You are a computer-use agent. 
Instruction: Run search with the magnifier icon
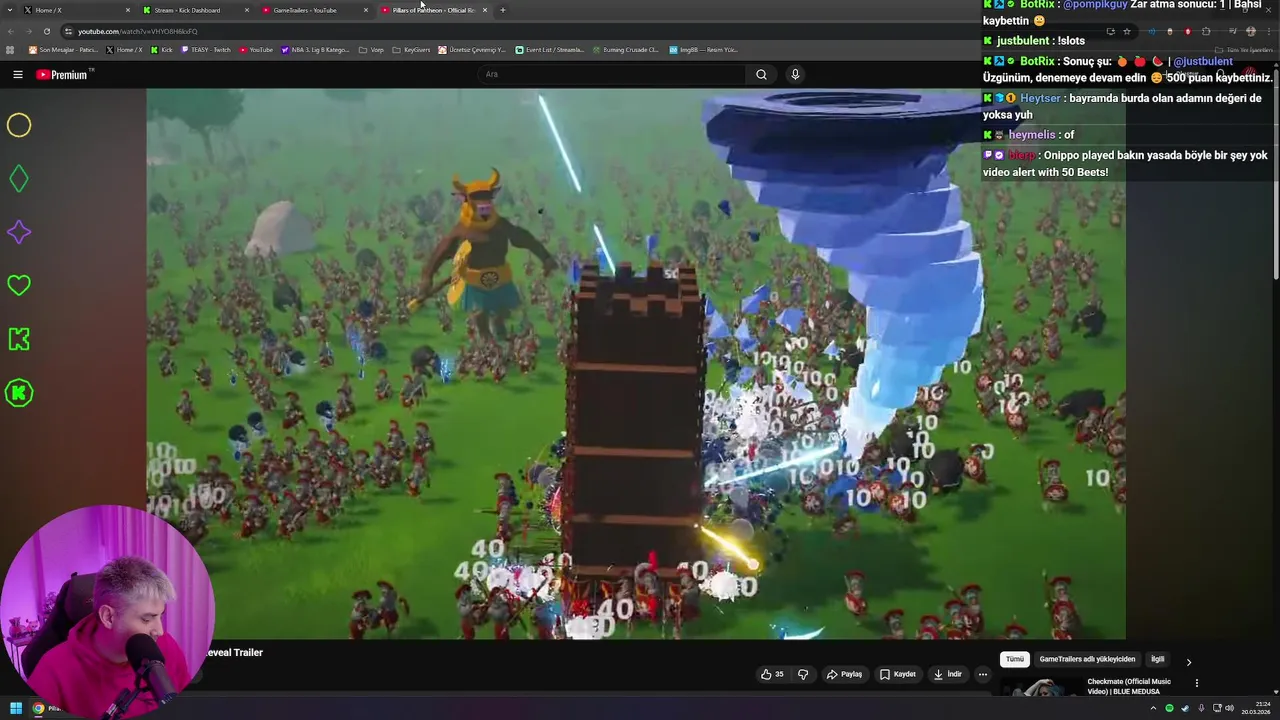[x=761, y=74]
